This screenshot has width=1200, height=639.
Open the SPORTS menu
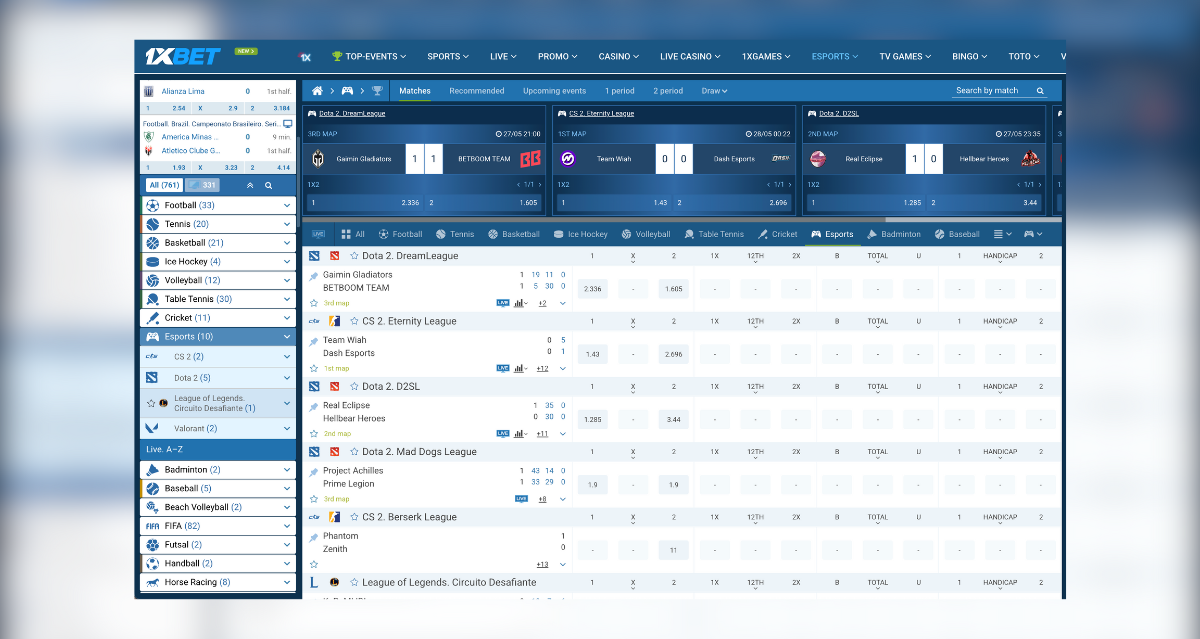coord(447,57)
